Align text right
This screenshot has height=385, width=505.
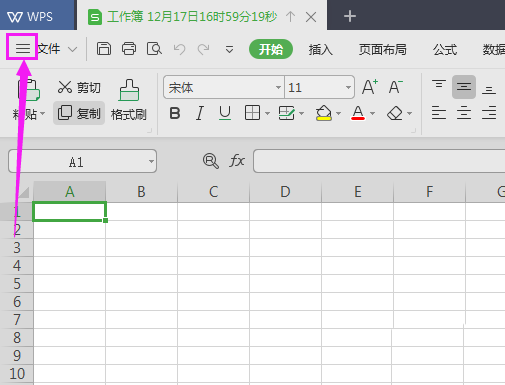coord(489,113)
